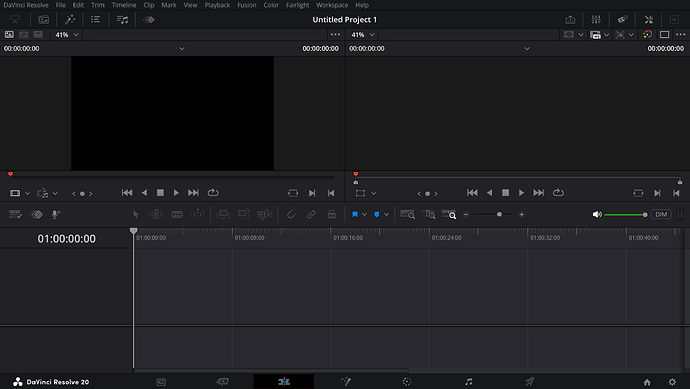This screenshot has height=389, width=690.
Task: Expand timeline viewer name chevron
Action: tap(527, 48)
